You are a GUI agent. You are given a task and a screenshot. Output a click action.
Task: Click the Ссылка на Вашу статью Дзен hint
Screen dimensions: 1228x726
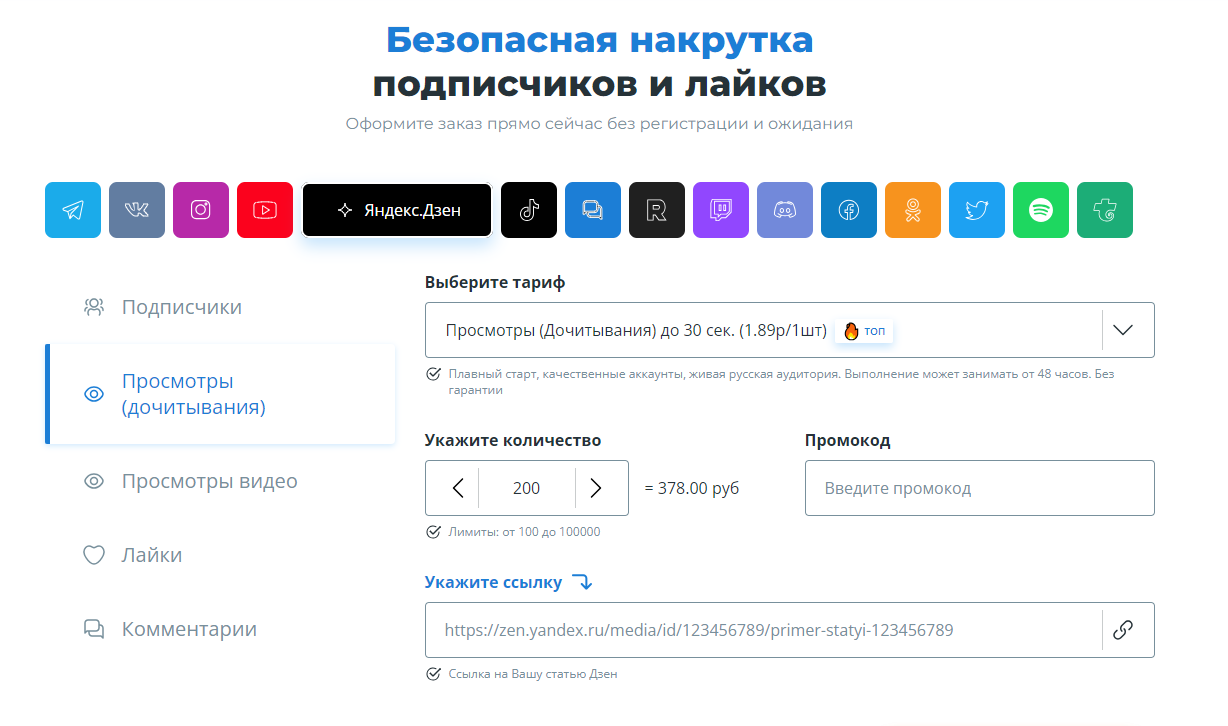click(x=533, y=674)
